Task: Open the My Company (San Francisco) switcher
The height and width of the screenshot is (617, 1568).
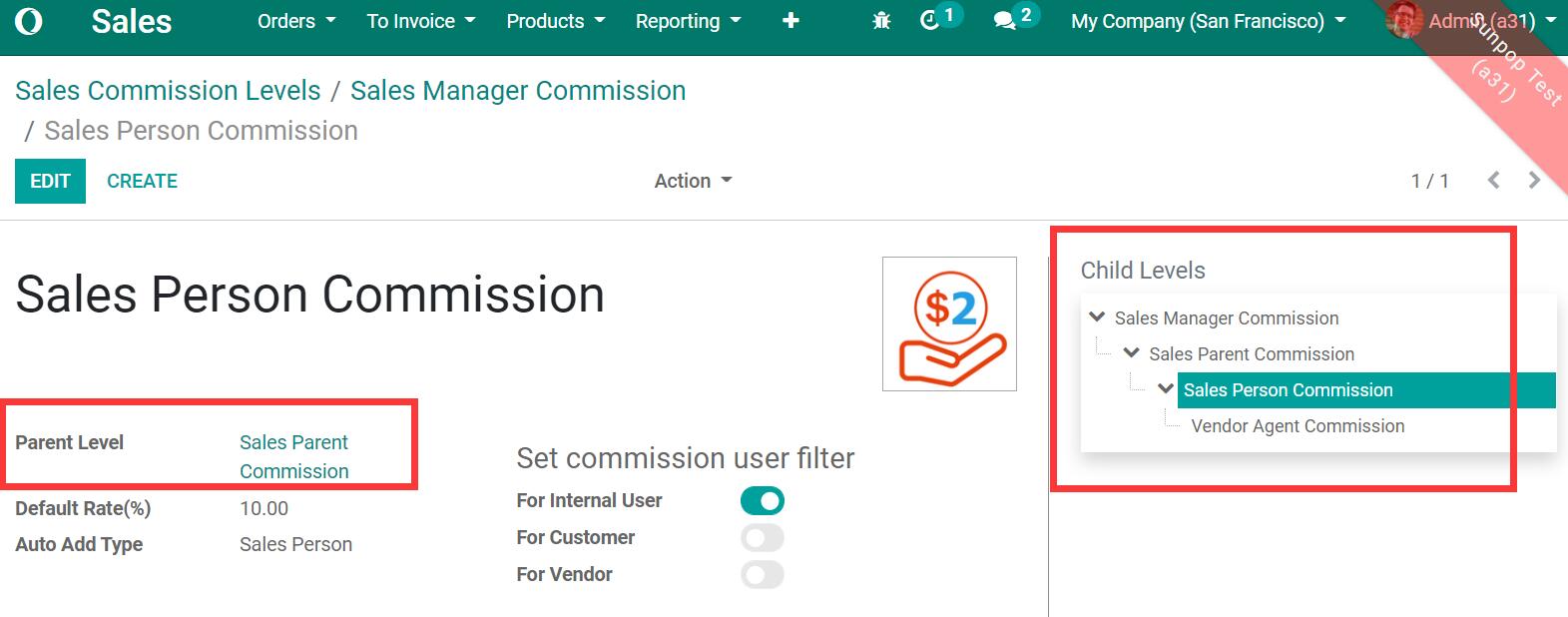Action: coord(1209,21)
